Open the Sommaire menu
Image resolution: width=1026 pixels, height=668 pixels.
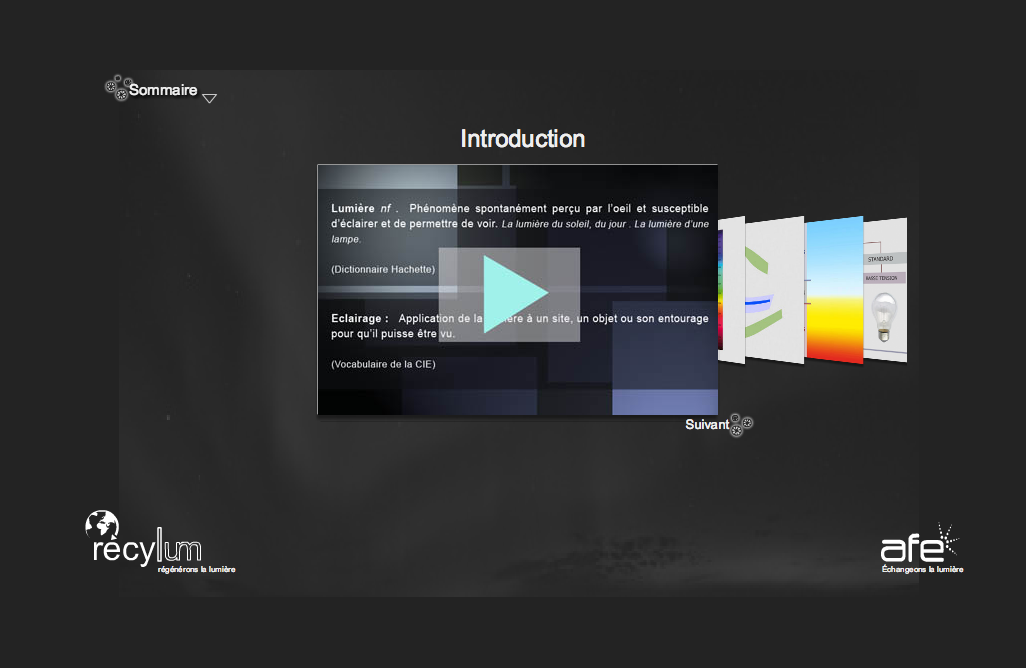(x=163, y=90)
